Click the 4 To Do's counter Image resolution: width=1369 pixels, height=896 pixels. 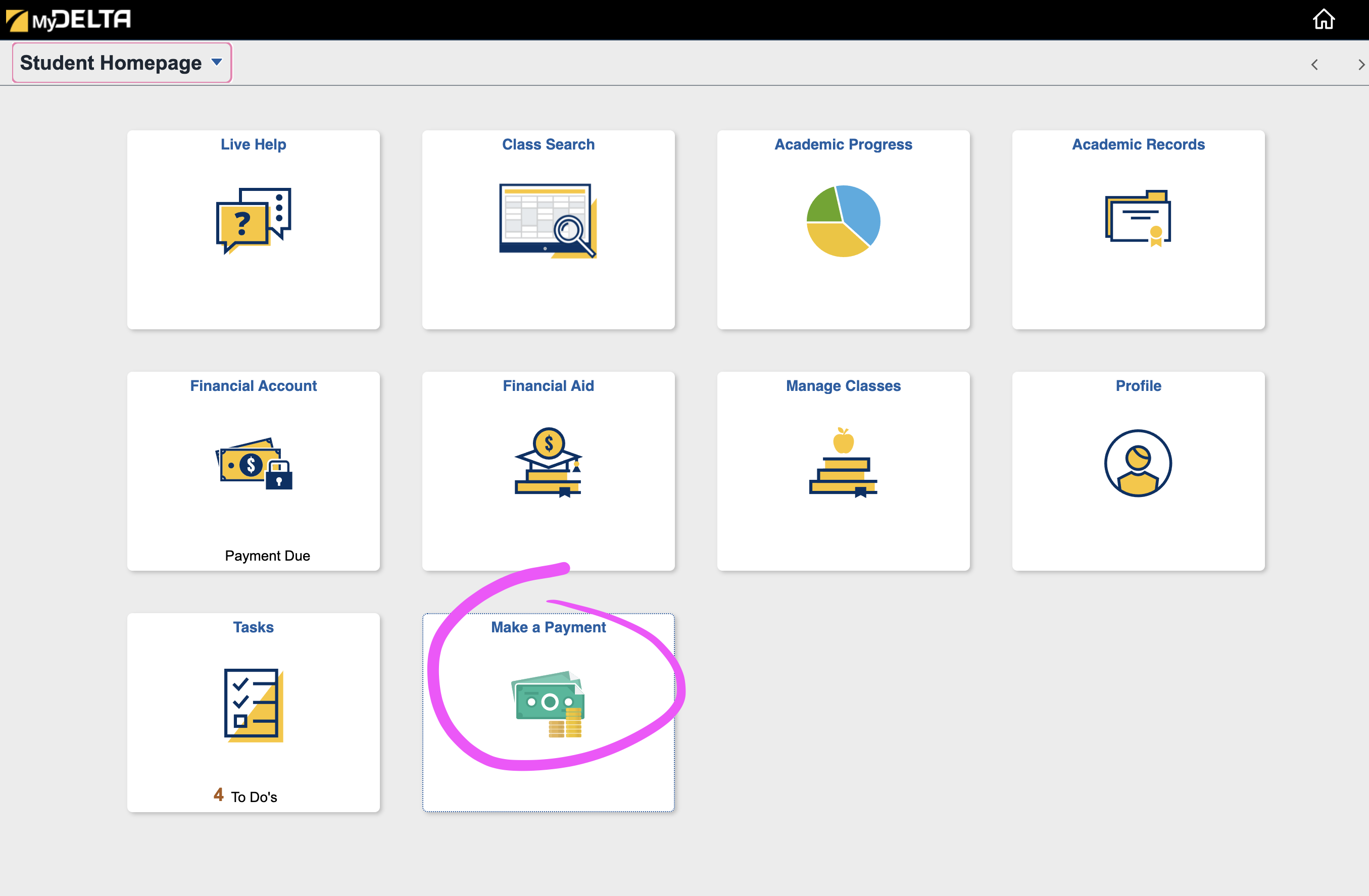tap(246, 796)
